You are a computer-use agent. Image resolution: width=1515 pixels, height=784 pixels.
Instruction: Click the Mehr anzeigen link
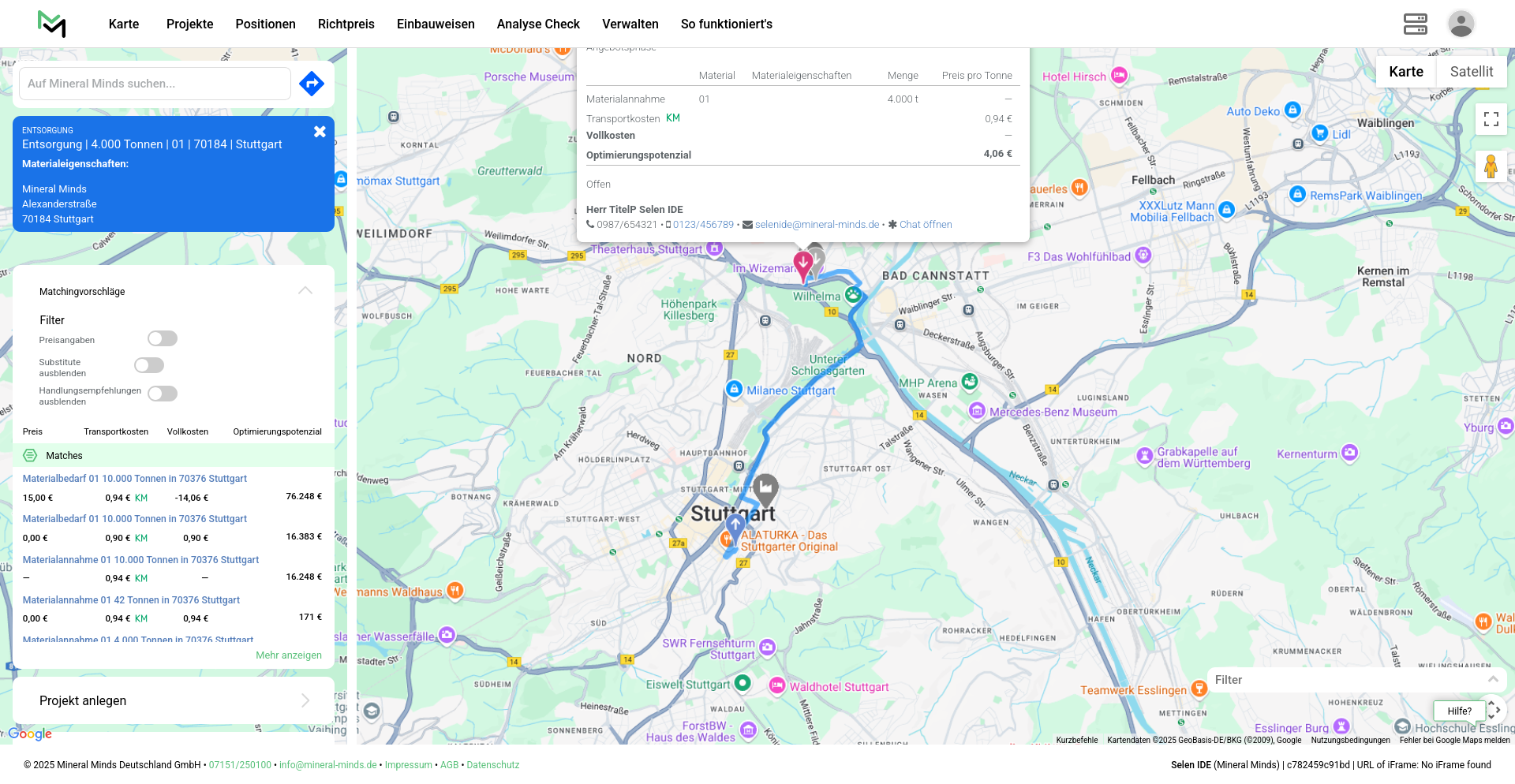click(289, 655)
